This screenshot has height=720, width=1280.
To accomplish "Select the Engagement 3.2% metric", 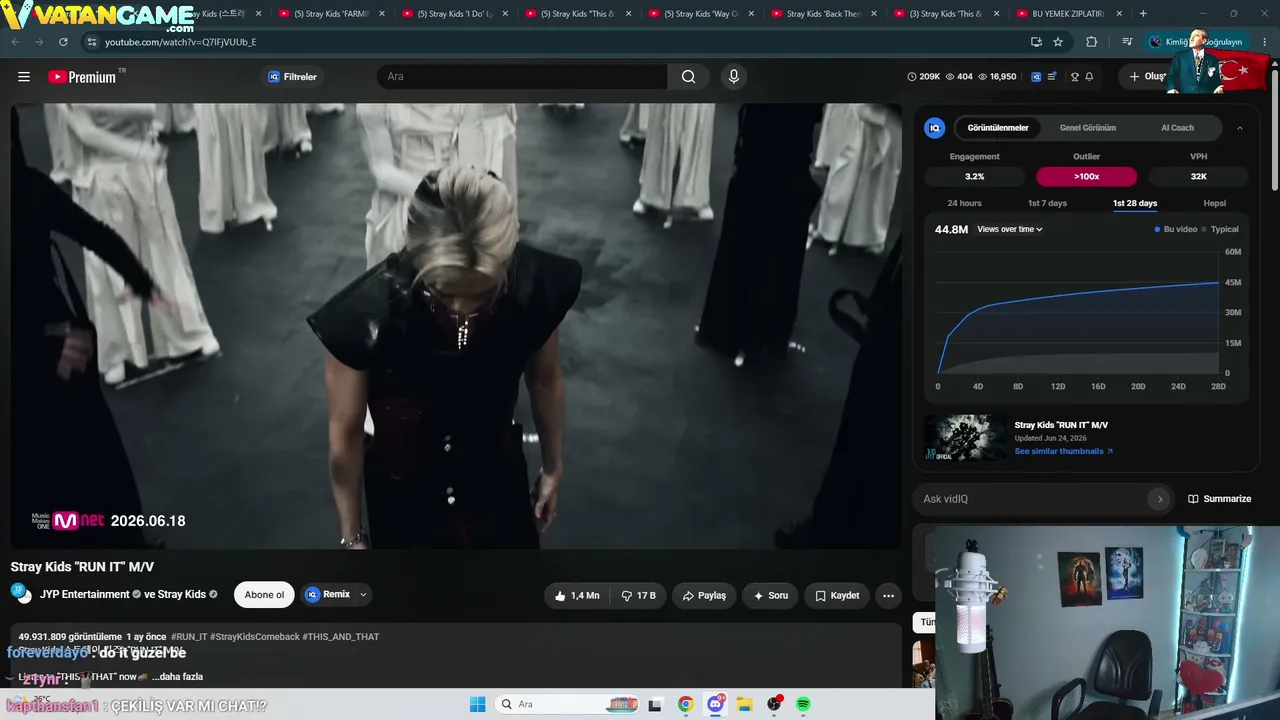I will [974, 176].
